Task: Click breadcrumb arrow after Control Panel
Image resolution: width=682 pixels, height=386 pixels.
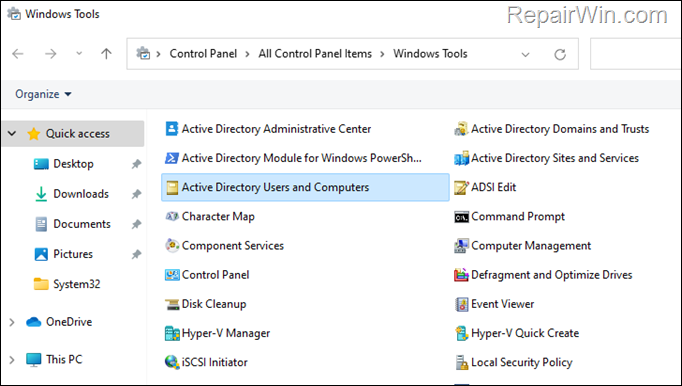Action: tap(247, 54)
